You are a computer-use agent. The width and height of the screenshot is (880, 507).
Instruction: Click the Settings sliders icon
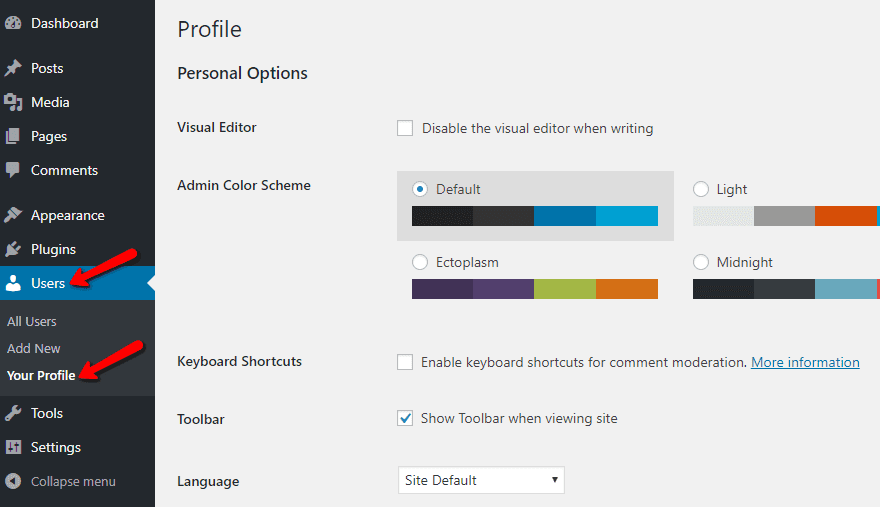tap(13, 447)
